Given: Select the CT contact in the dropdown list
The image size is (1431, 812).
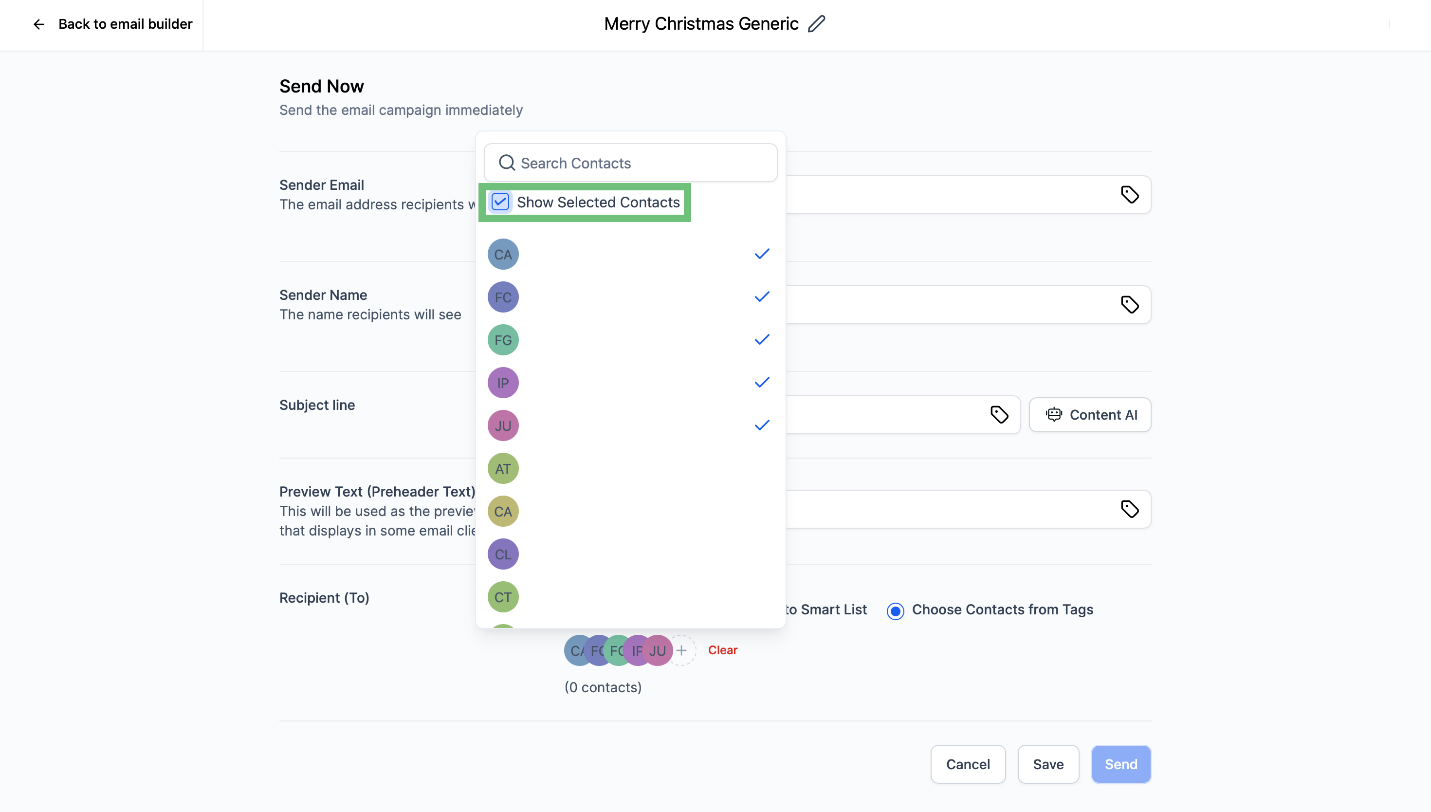Looking at the screenshot, I should tap(630, 598).
